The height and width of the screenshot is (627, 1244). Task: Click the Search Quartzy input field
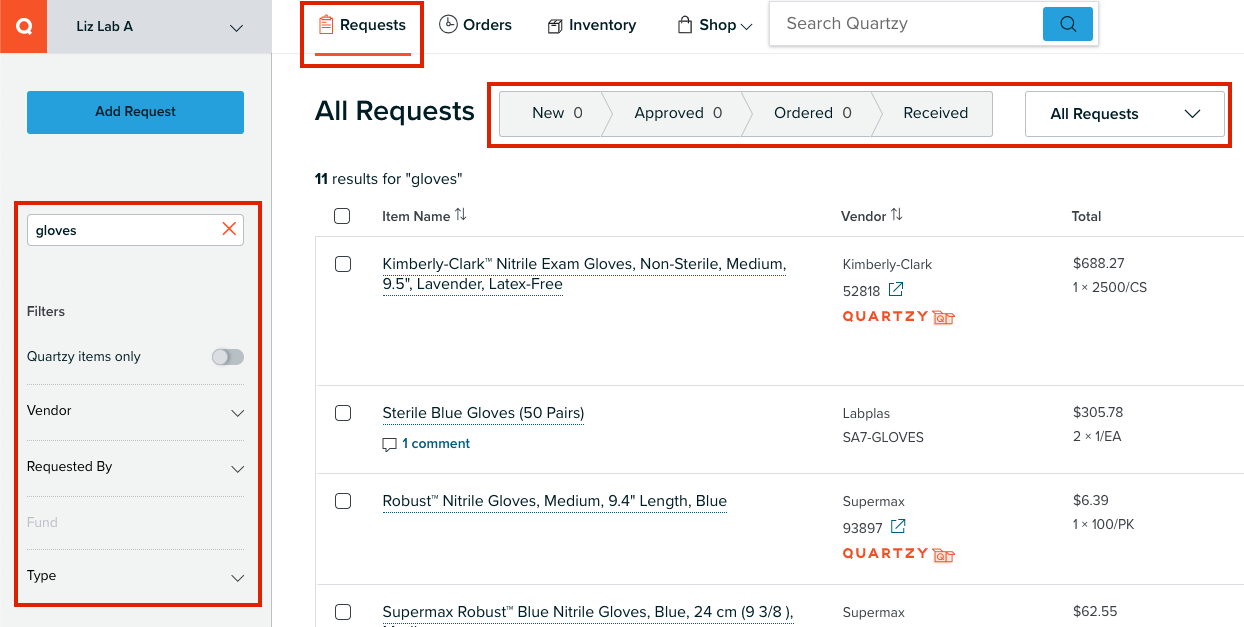[906, 24]
